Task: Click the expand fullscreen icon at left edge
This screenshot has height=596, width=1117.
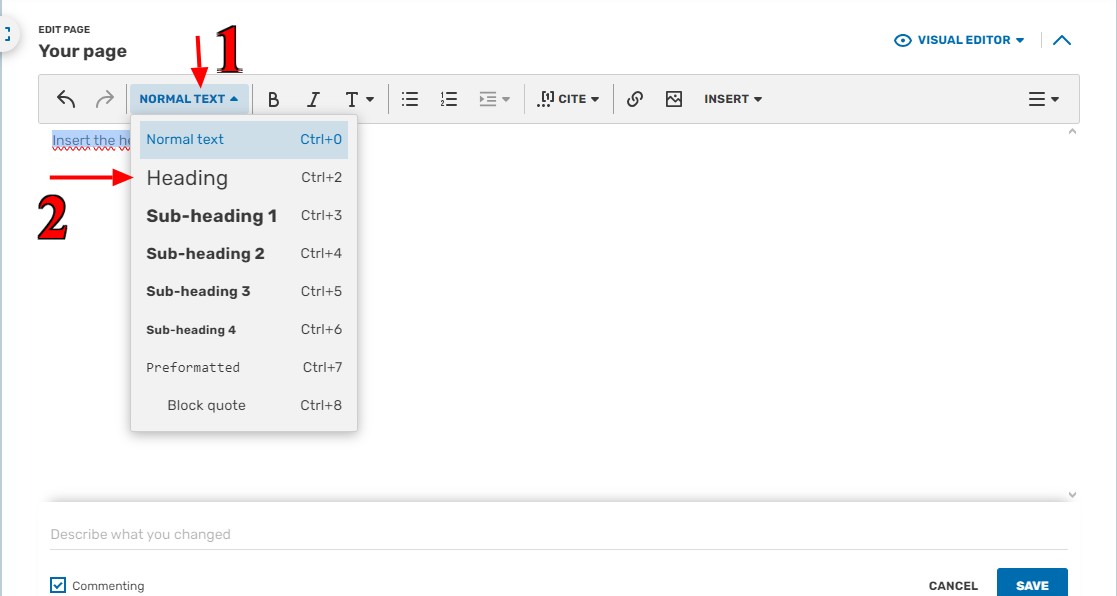Action: 6,33
